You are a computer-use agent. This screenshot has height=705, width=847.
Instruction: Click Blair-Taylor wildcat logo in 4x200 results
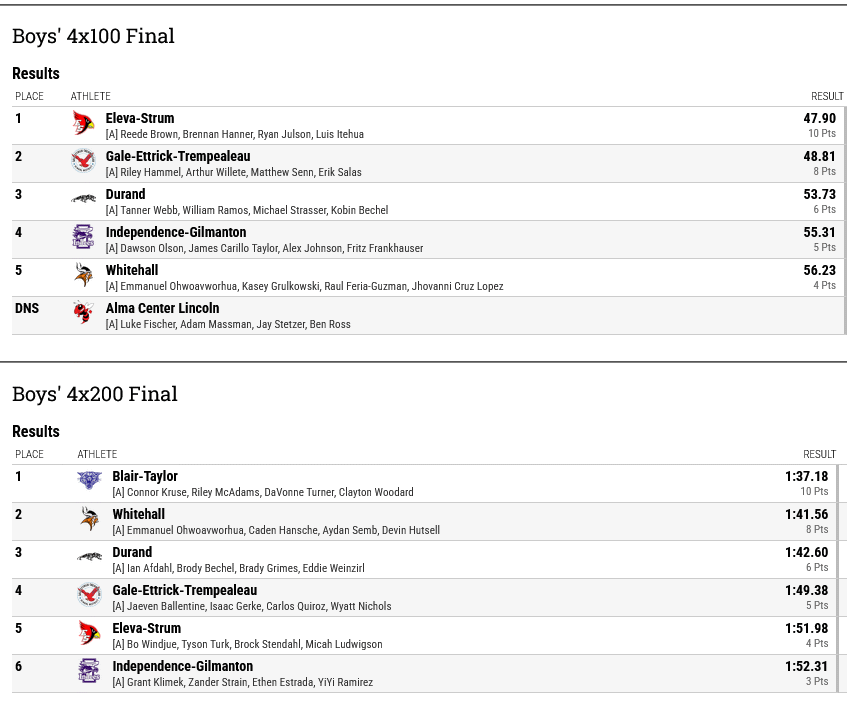[89, 482]
